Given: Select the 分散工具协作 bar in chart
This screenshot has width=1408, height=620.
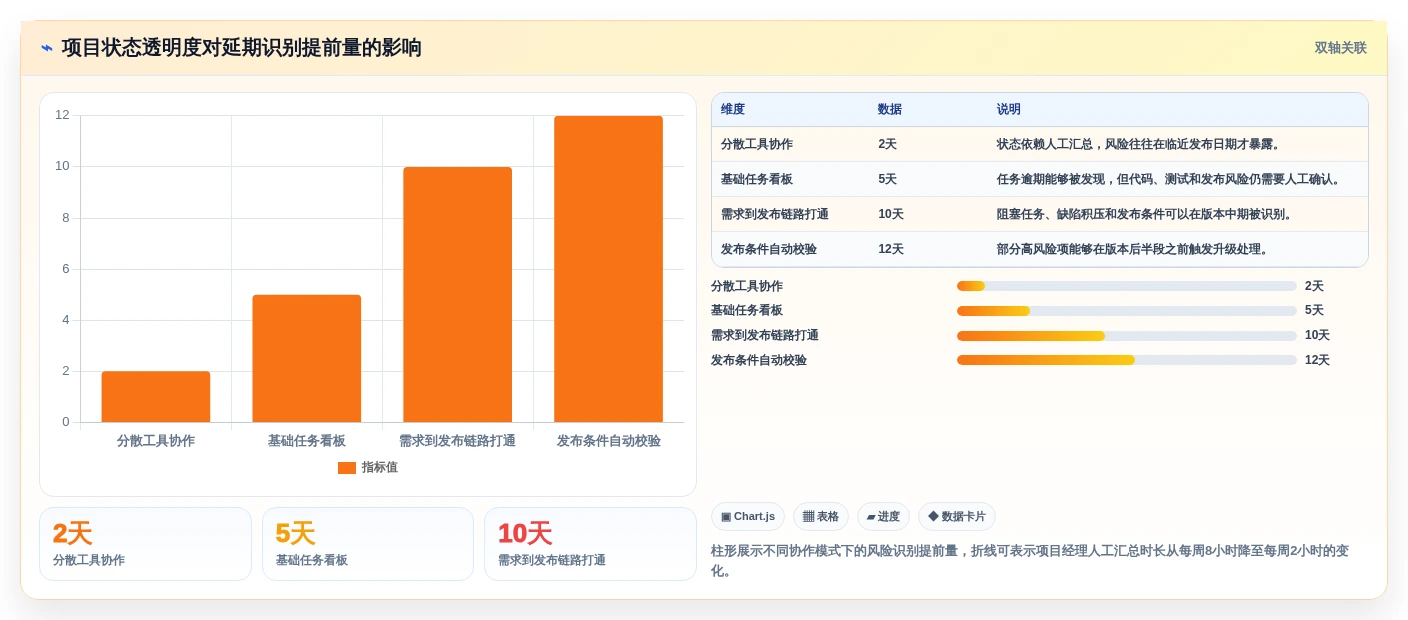Looking at the screenshot, I should pos(156,397).
